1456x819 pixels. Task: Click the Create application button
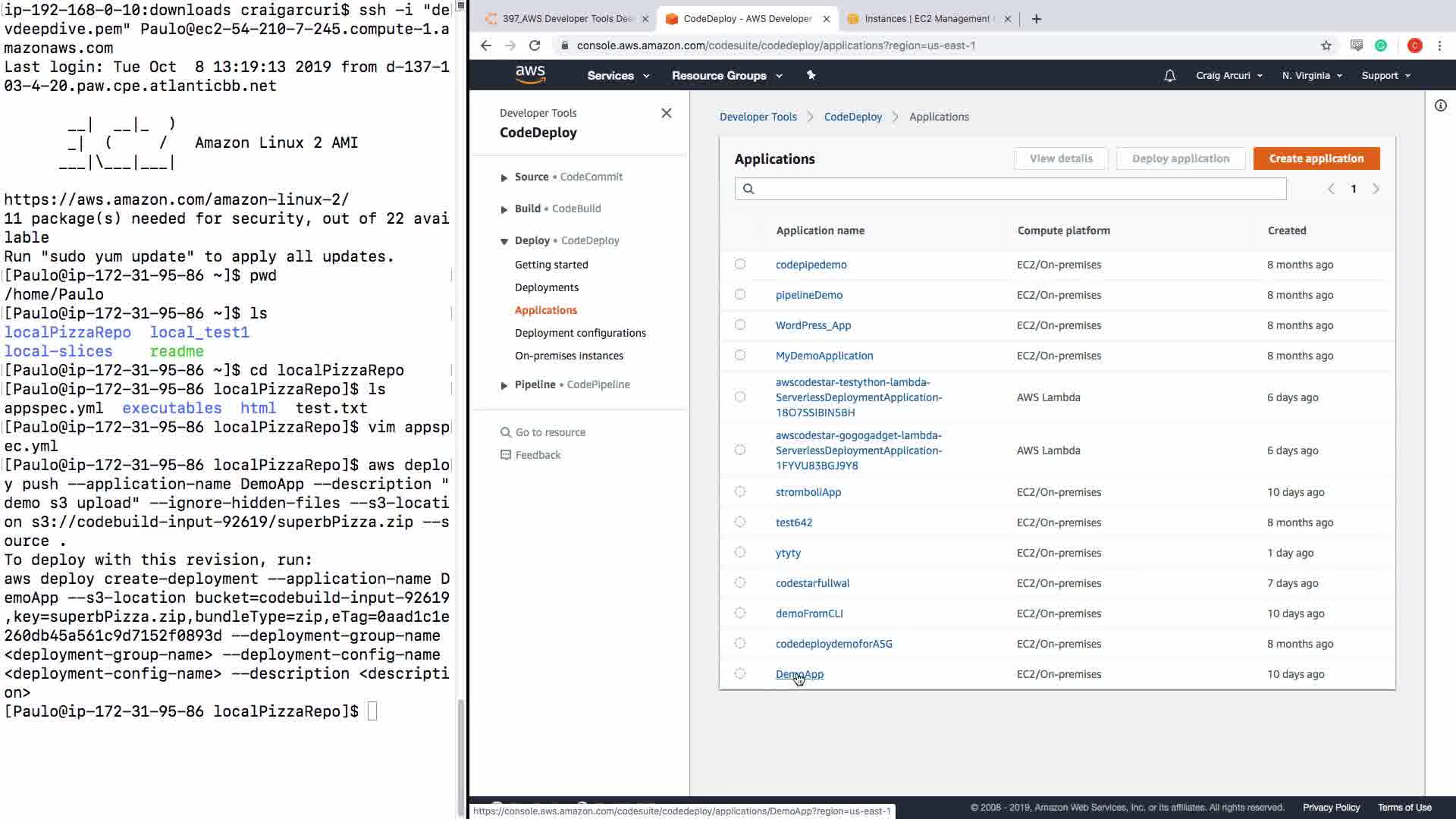[1316, 158]
